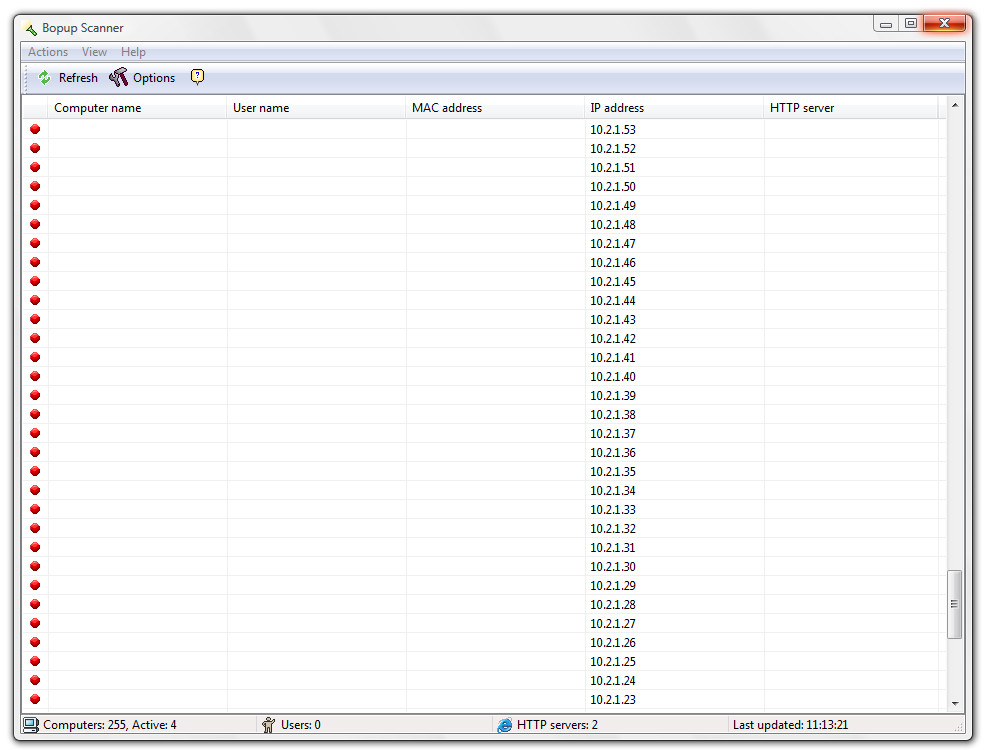Select IP address 10.2.1.23

612,700
